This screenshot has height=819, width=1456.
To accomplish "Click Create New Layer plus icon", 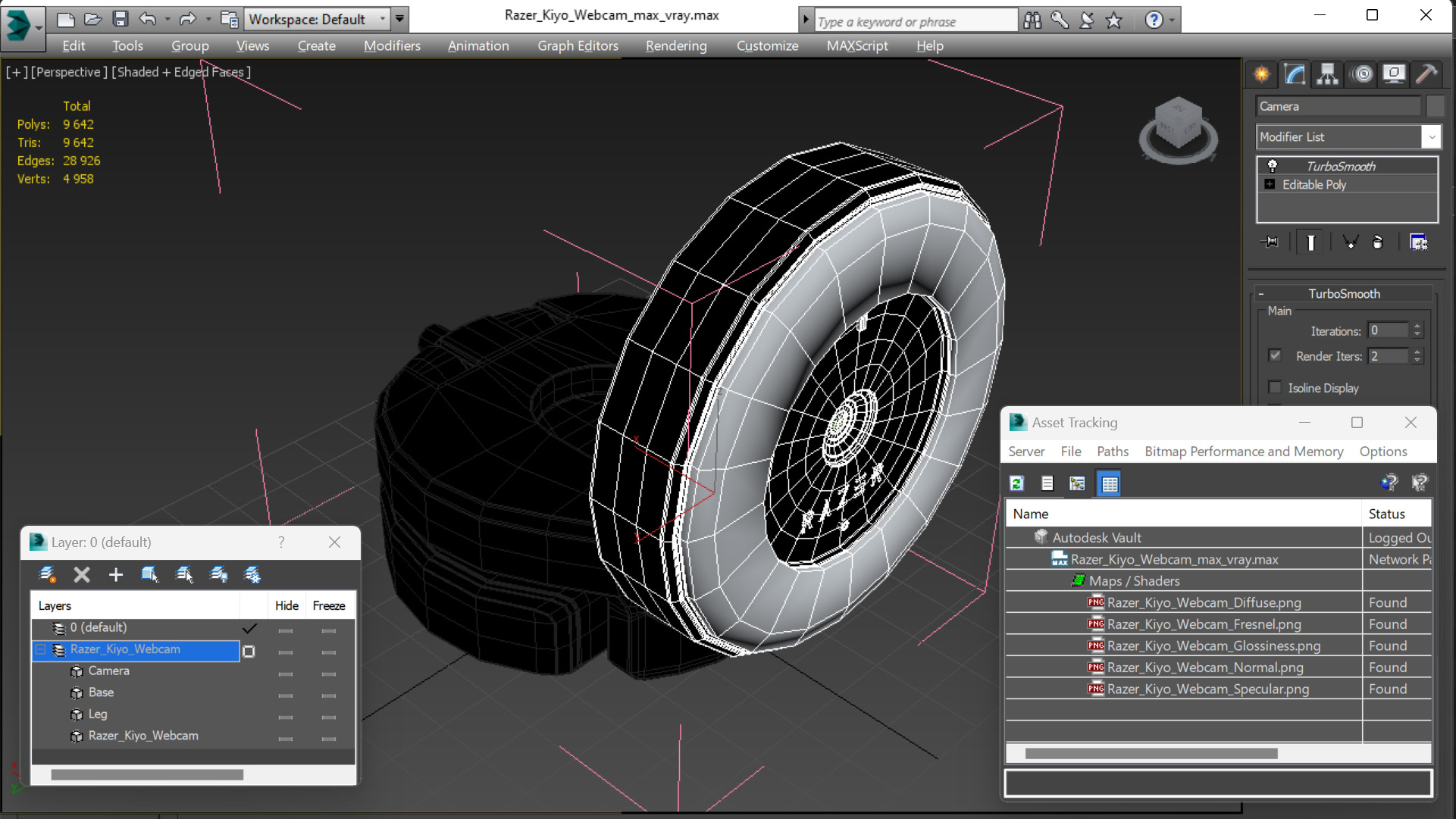I will [x=115, y=575].
